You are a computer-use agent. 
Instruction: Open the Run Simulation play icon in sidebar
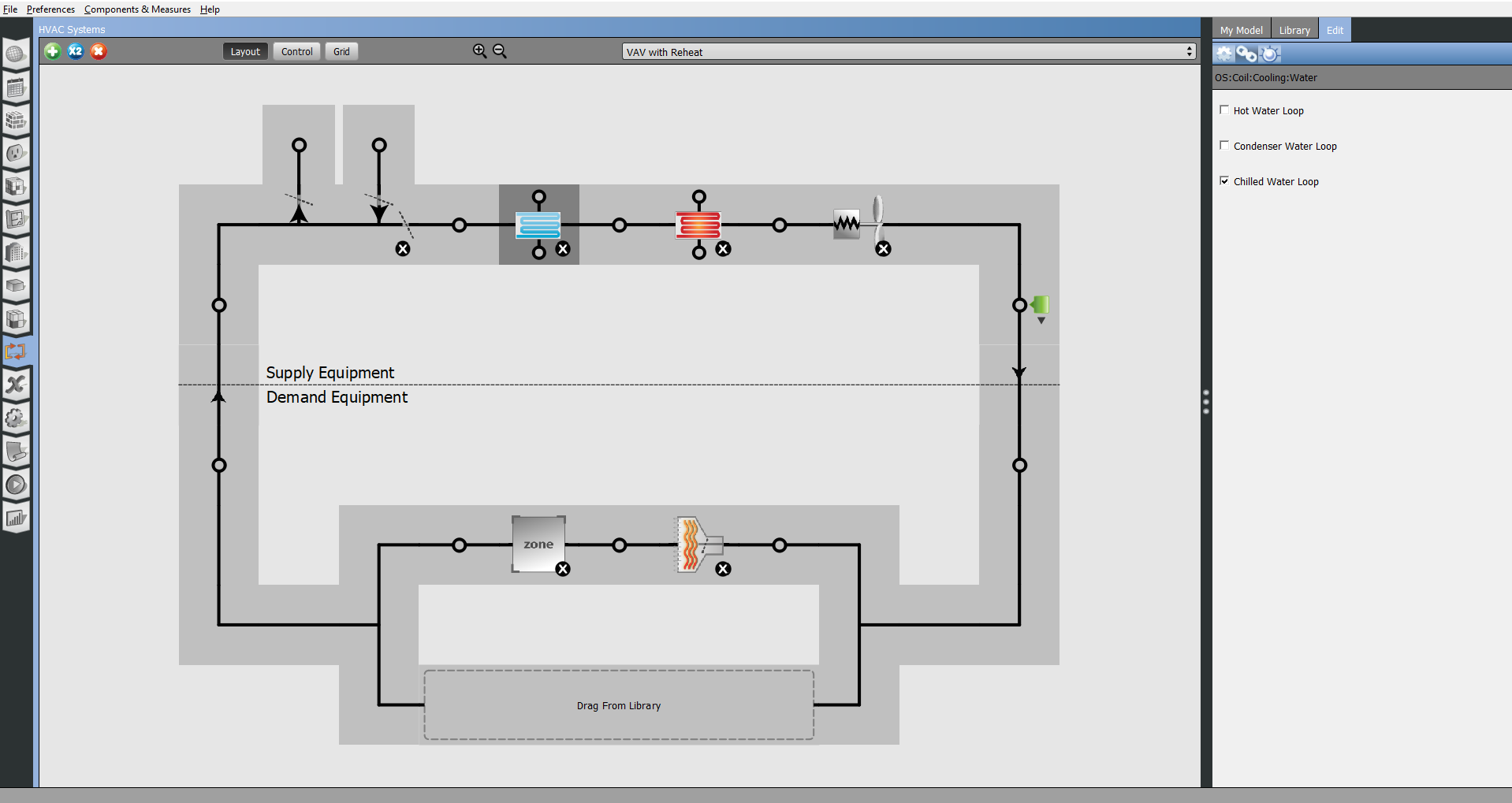pyautogui.click(x=16, y=485)
